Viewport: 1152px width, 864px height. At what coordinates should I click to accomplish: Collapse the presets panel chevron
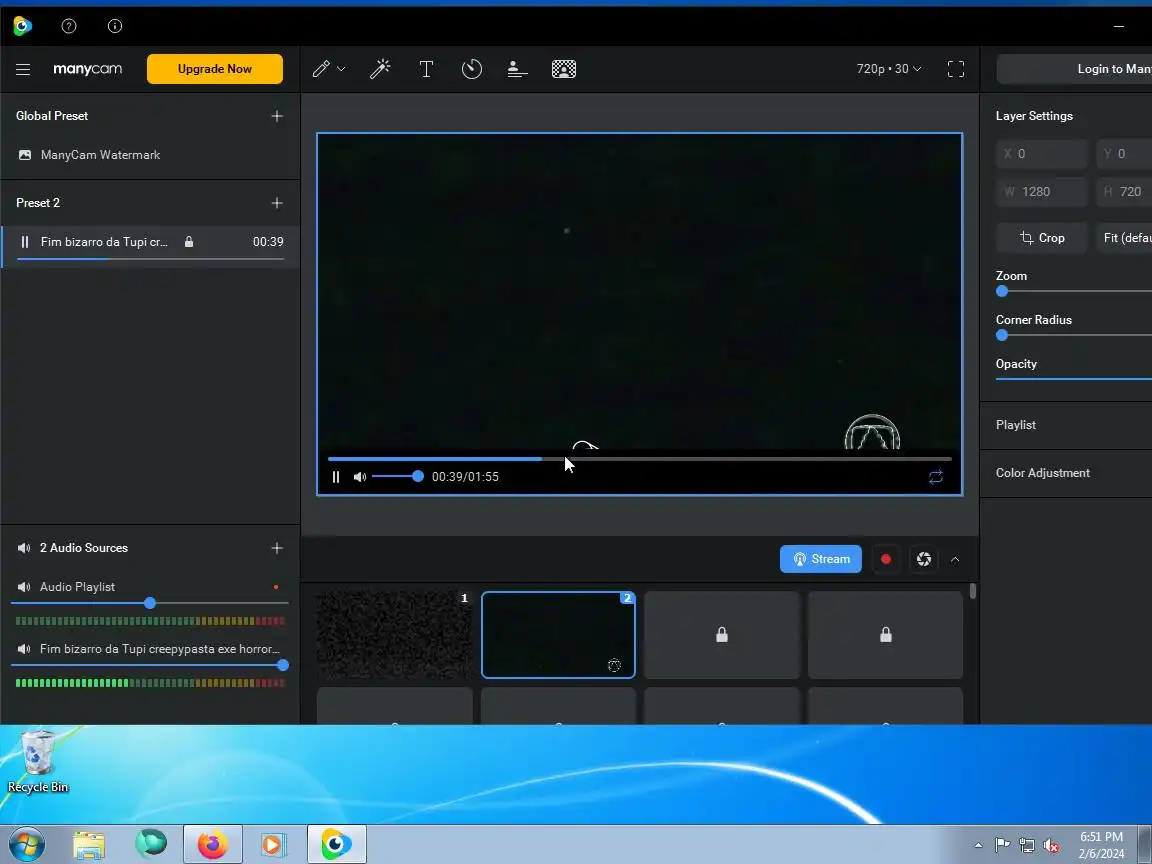(955, 559)
